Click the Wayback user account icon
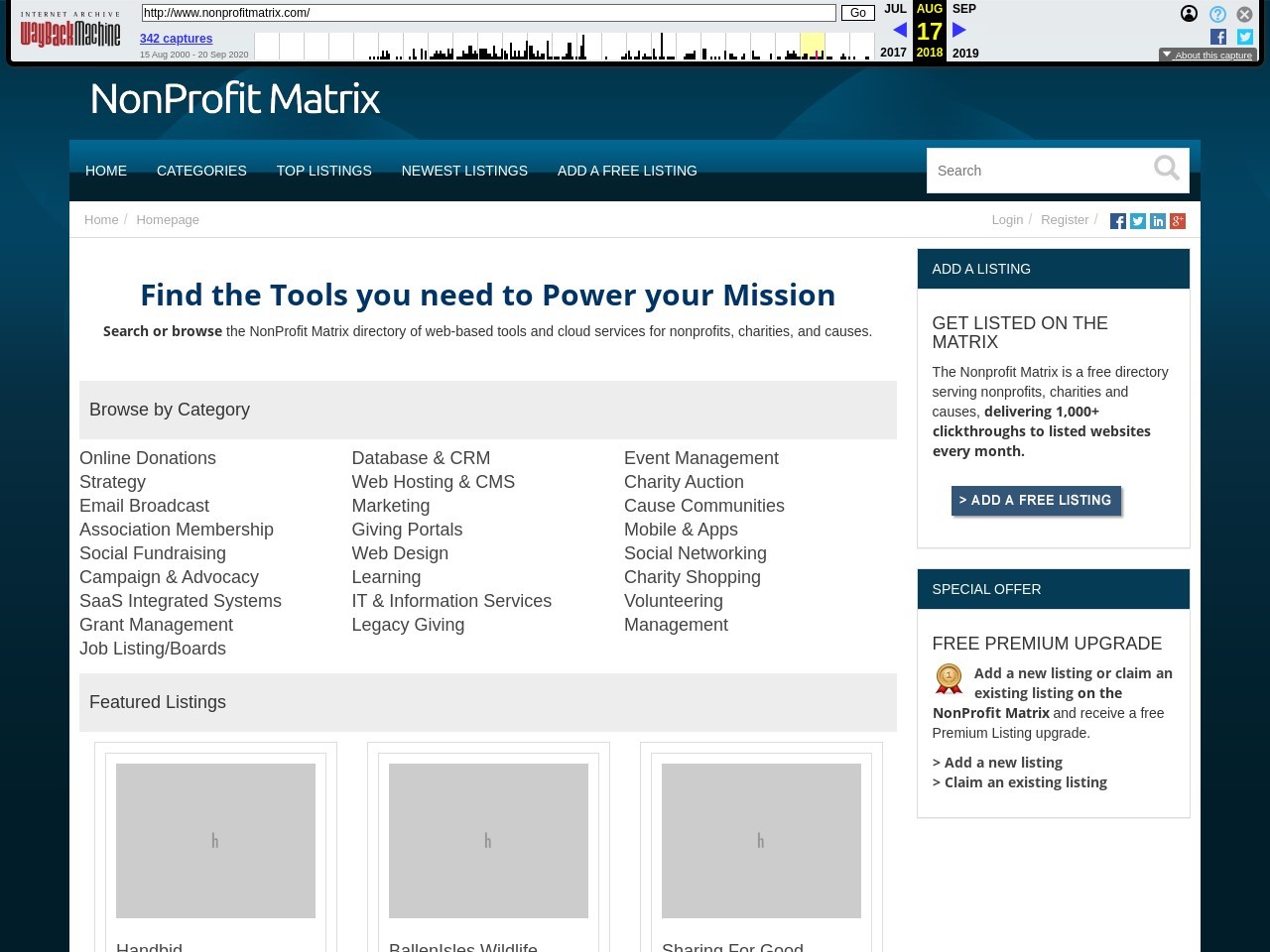 (1189, 14)
